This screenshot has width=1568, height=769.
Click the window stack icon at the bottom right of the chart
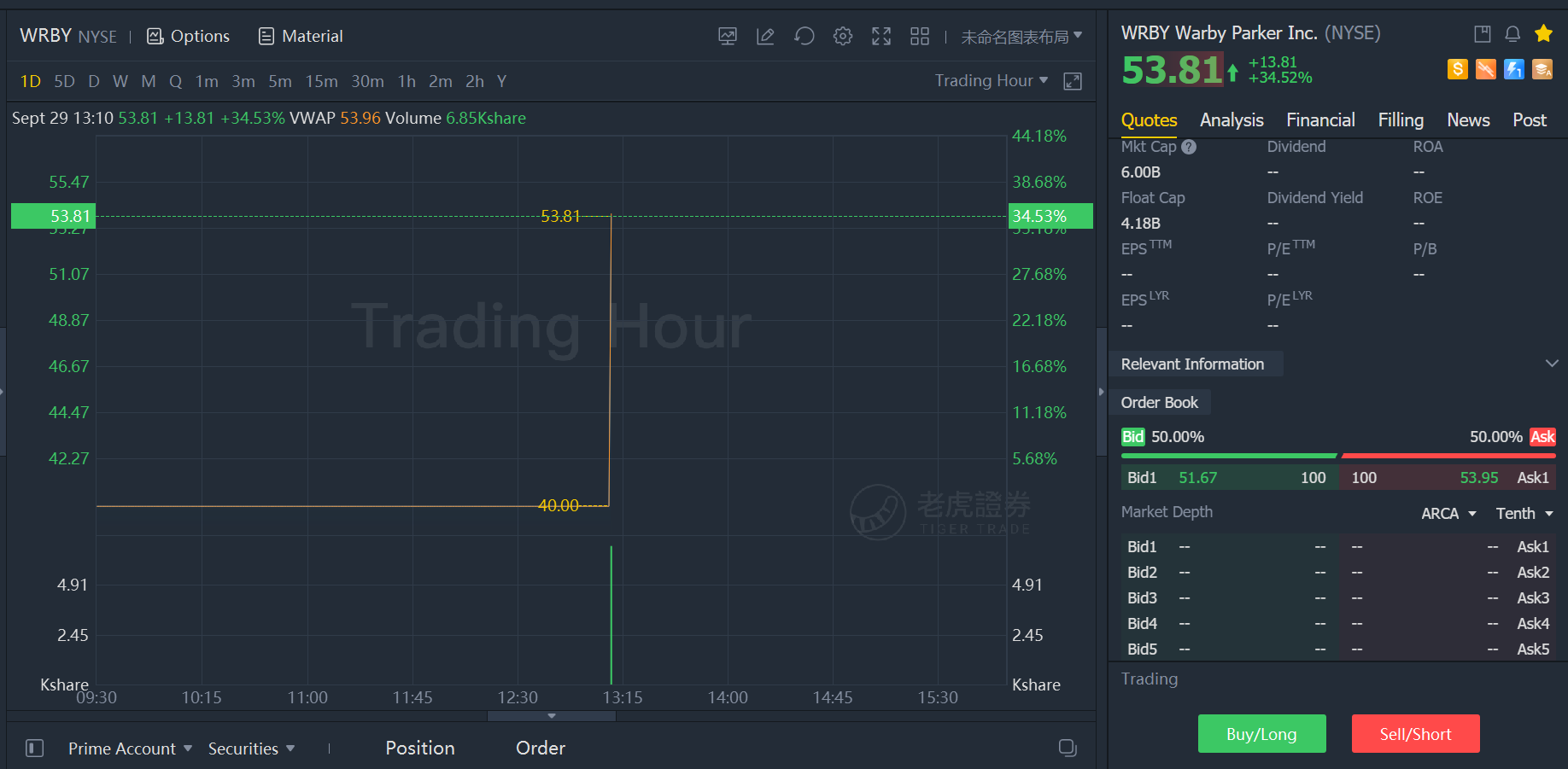coord(1068,748)
